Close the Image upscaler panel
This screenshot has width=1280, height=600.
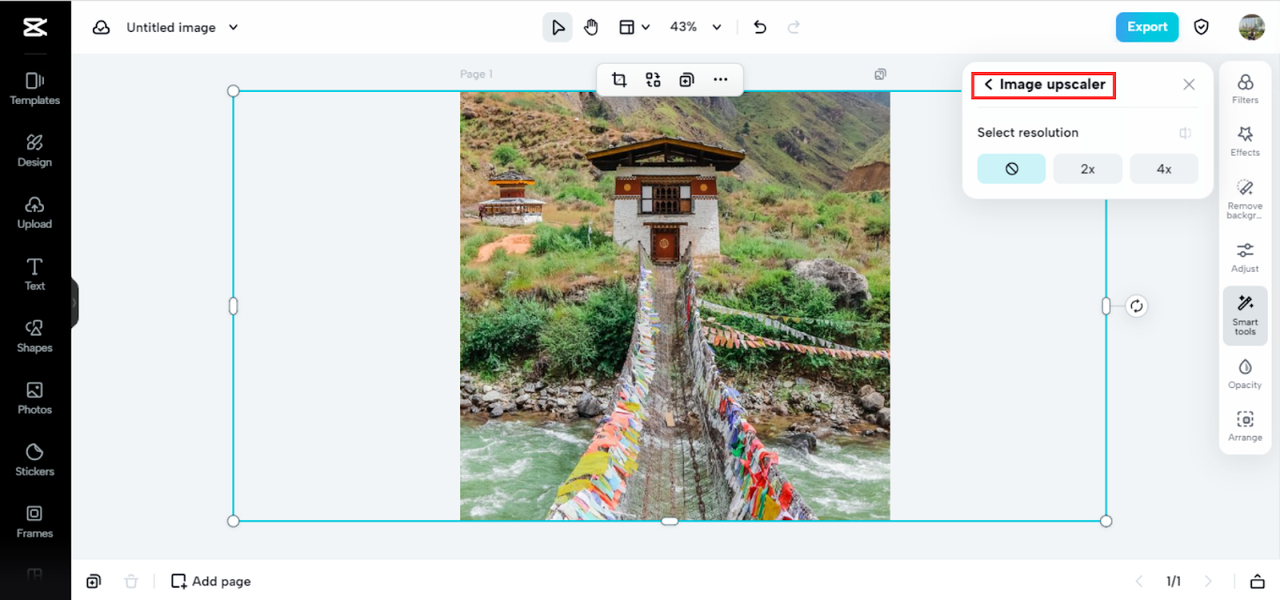[x=1189, y=85]
